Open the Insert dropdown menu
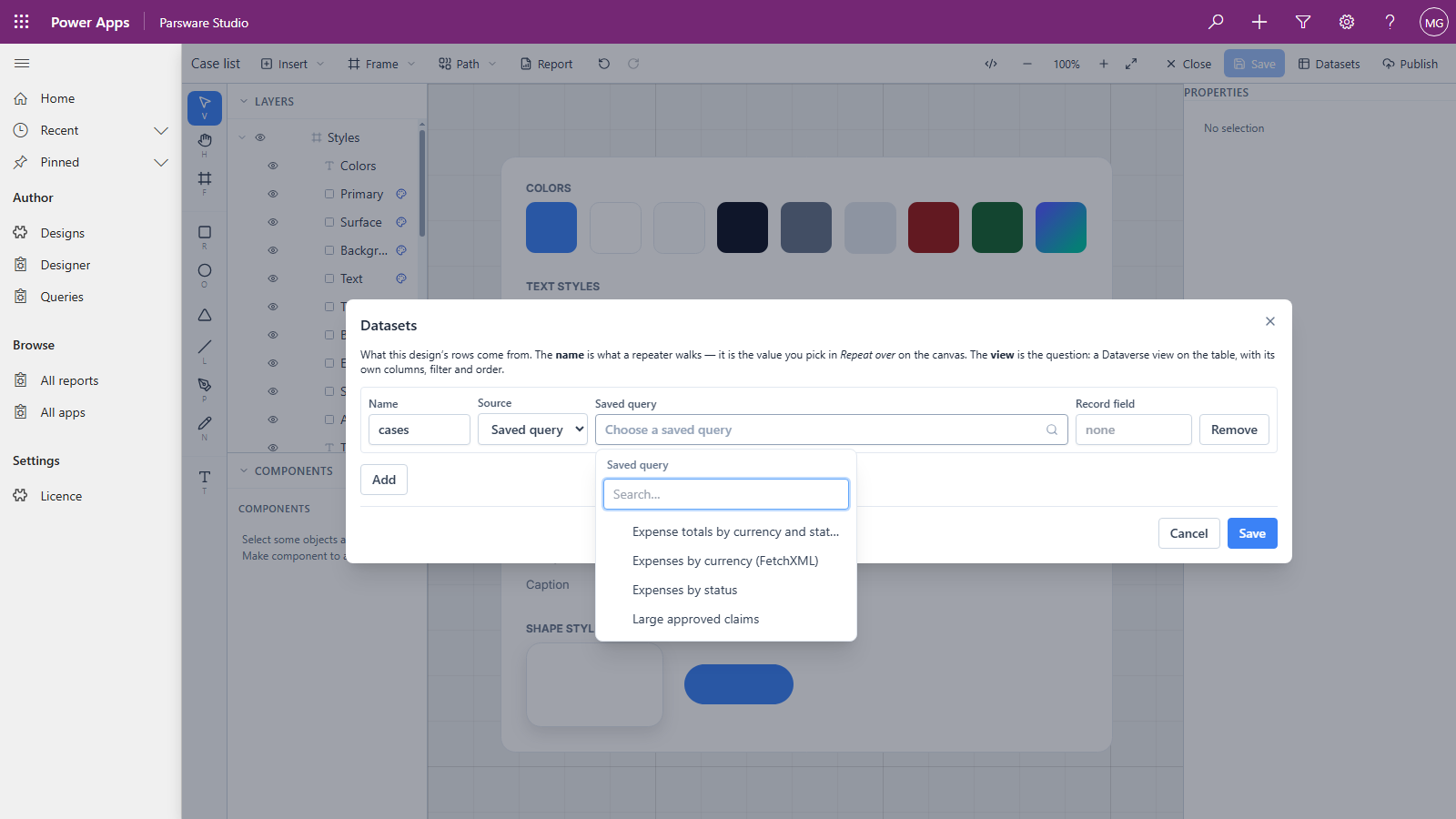Screen dimensions: 1456x819 (x=292, y=64)
